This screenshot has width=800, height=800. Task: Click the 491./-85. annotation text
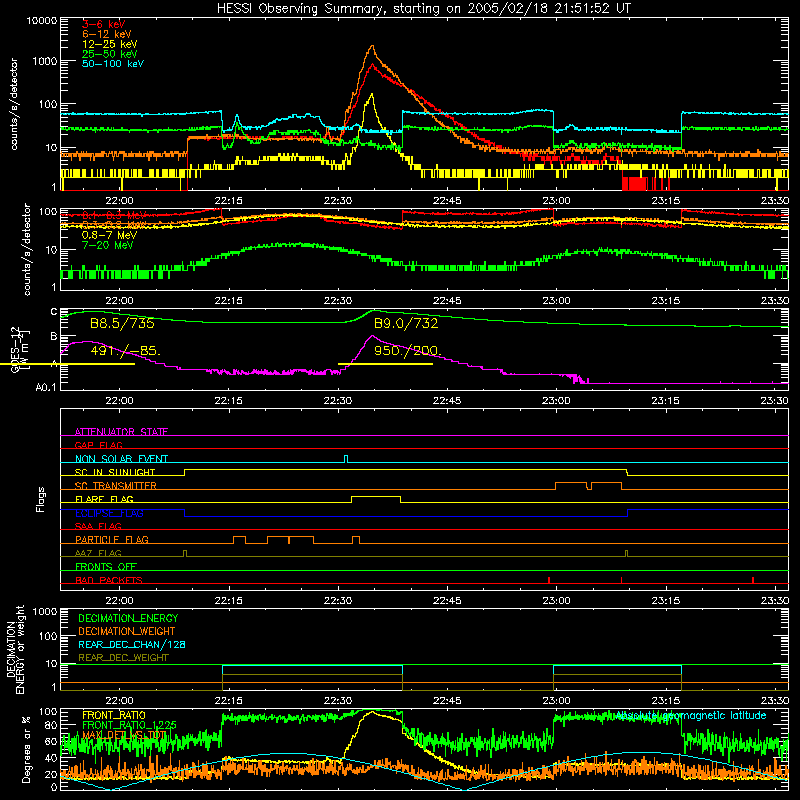(x=126, y=351)
